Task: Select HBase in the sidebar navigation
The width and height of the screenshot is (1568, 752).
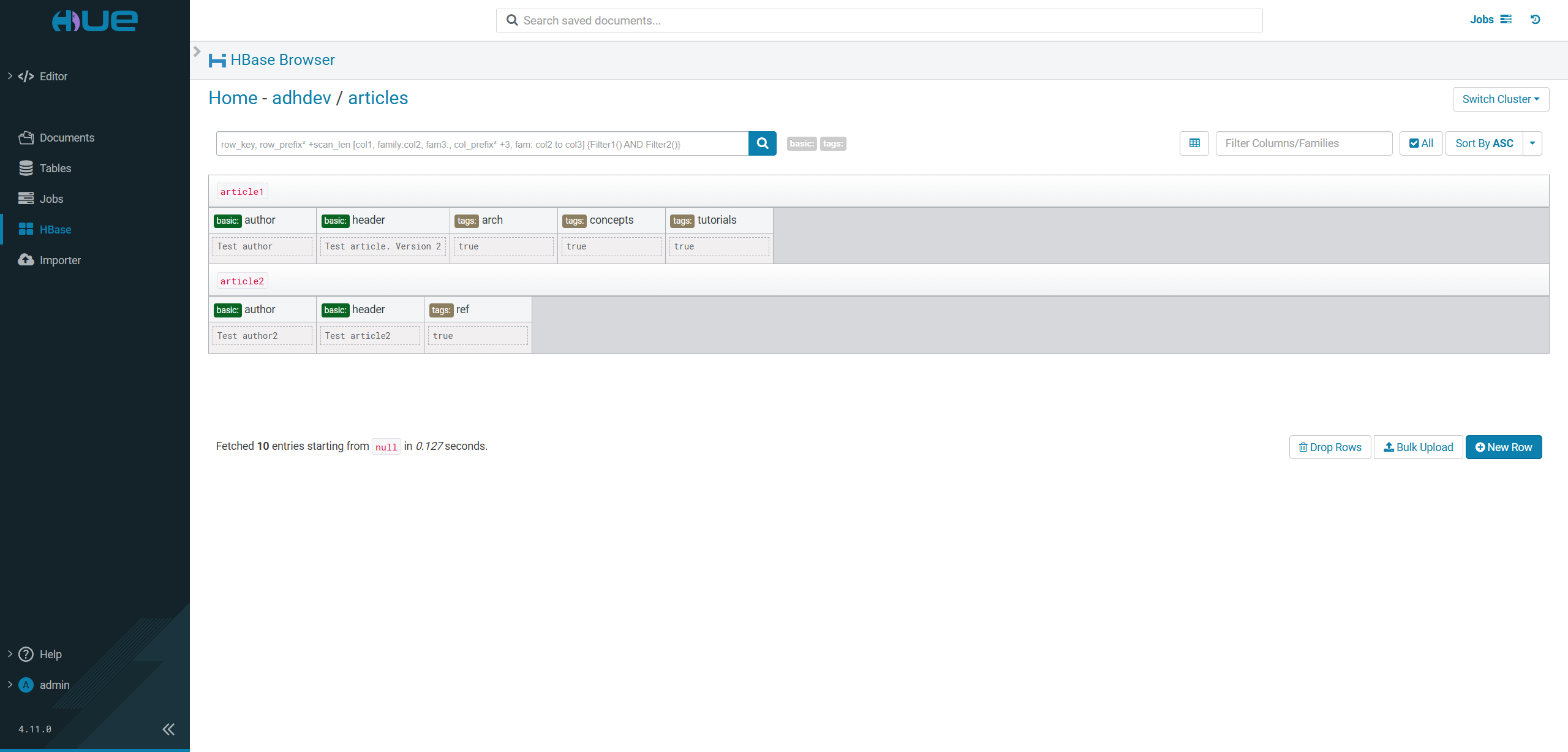Action: [54, 229]
